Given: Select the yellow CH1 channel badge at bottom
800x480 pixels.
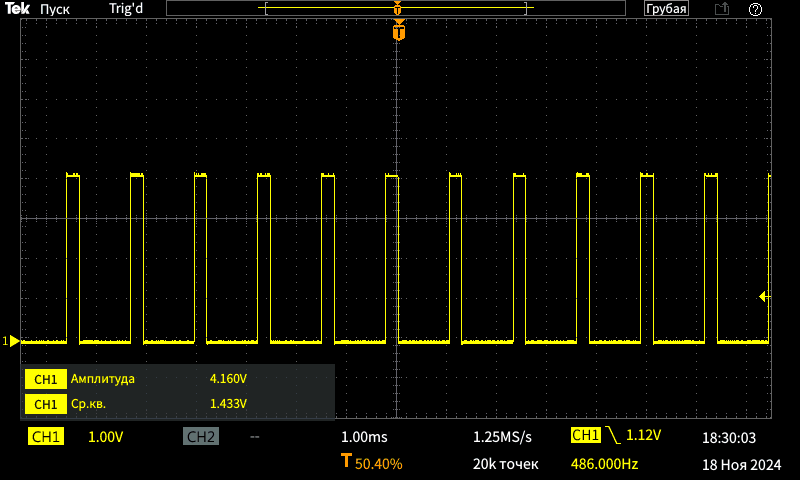Looking at the screenshot, I should (46, 437).
